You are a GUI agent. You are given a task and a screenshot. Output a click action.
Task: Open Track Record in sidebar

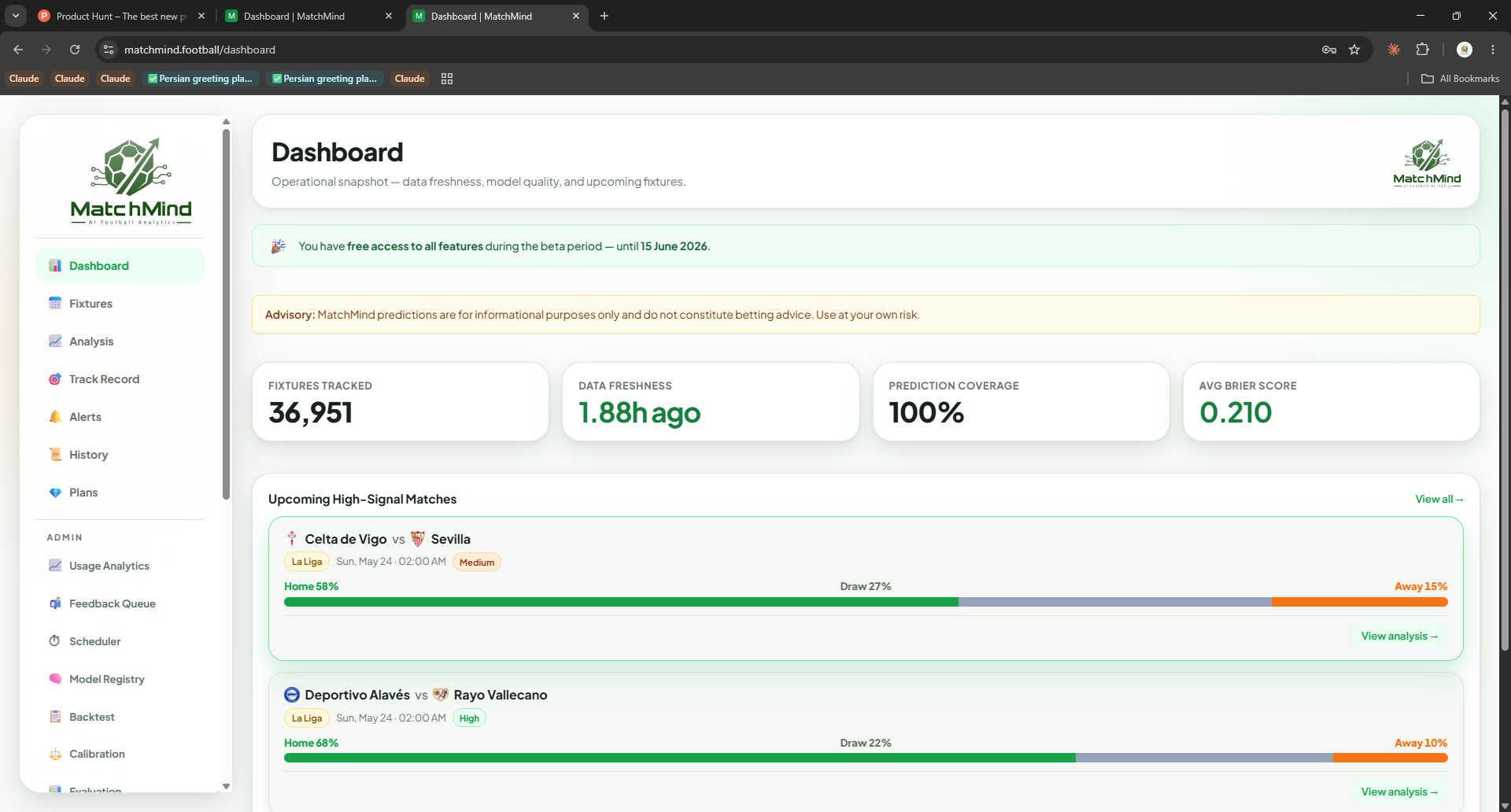(x=120, y=379)
